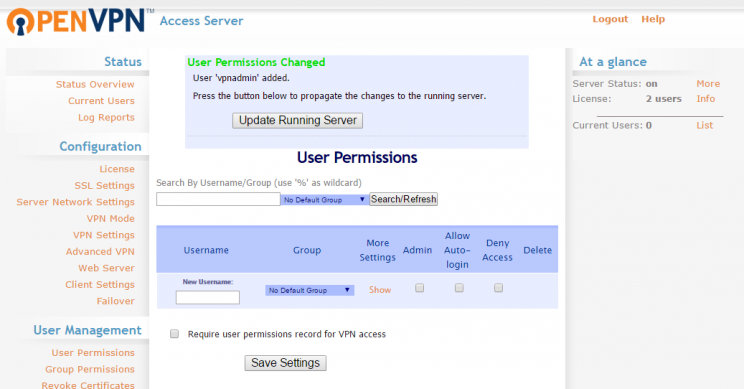Open Revoke Certificates page
The height and width of the screenshot is (389, 744).
pos(88,385)
